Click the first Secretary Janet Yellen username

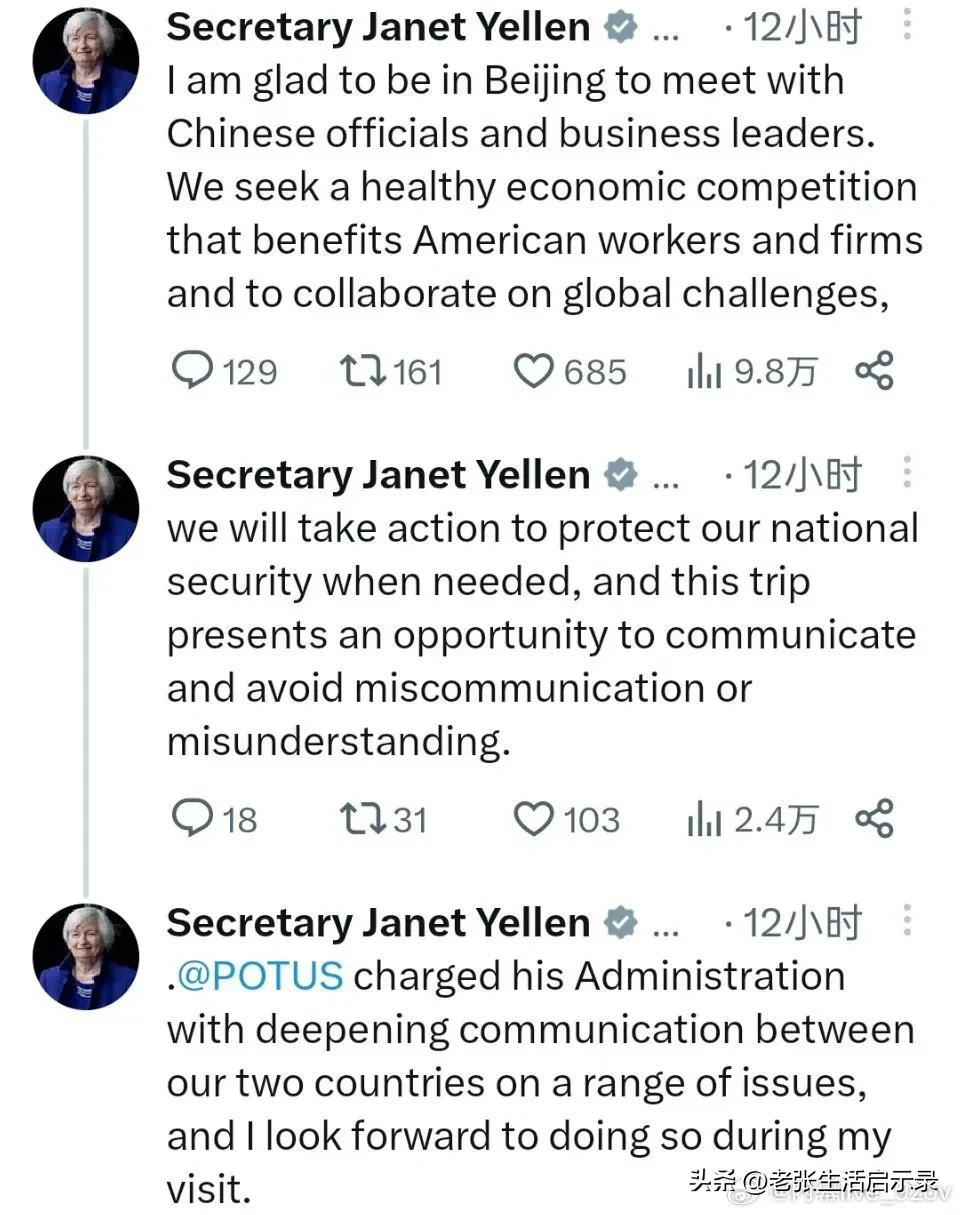point(377,27)
